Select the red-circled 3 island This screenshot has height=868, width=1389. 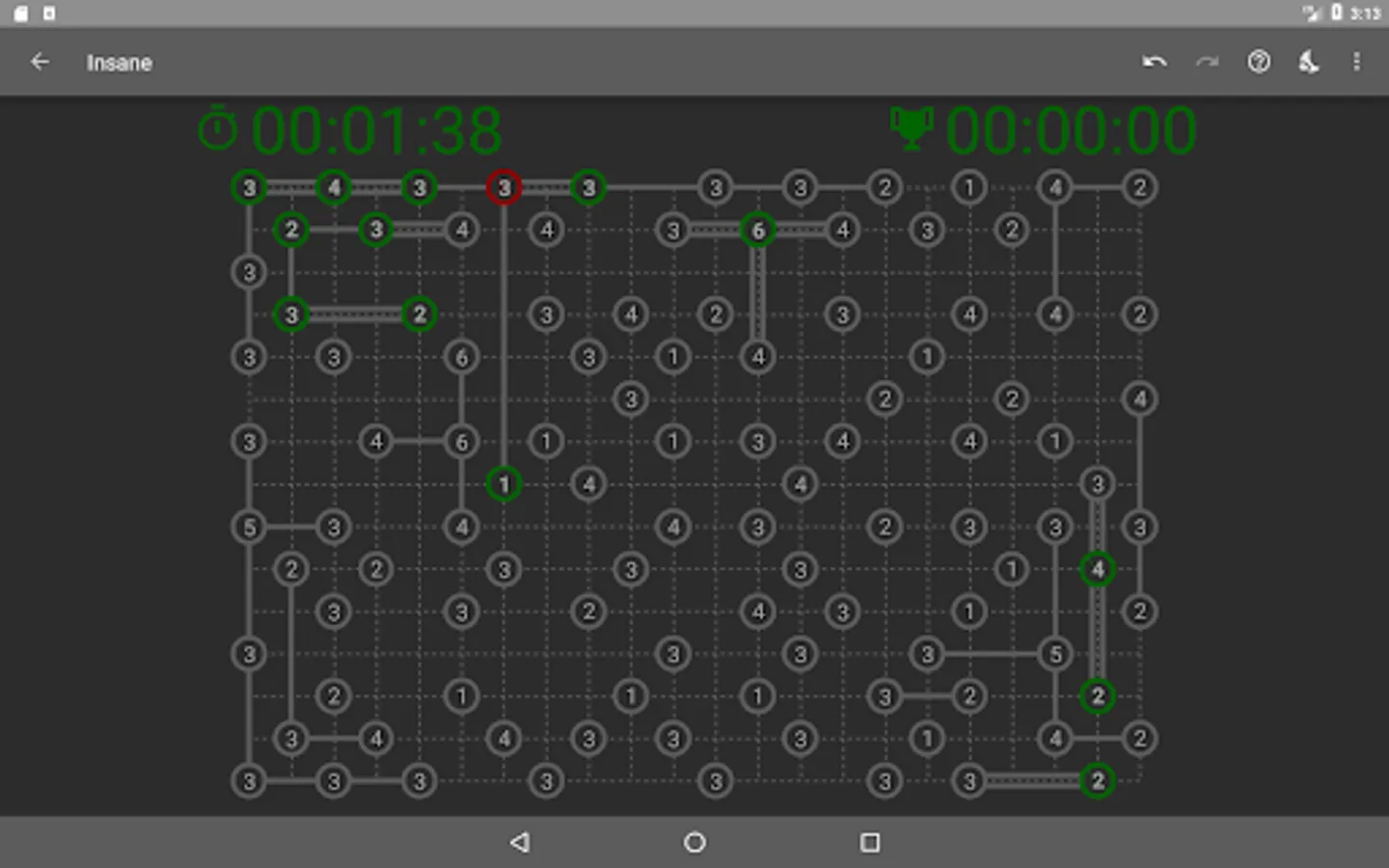tap(504, 187)
